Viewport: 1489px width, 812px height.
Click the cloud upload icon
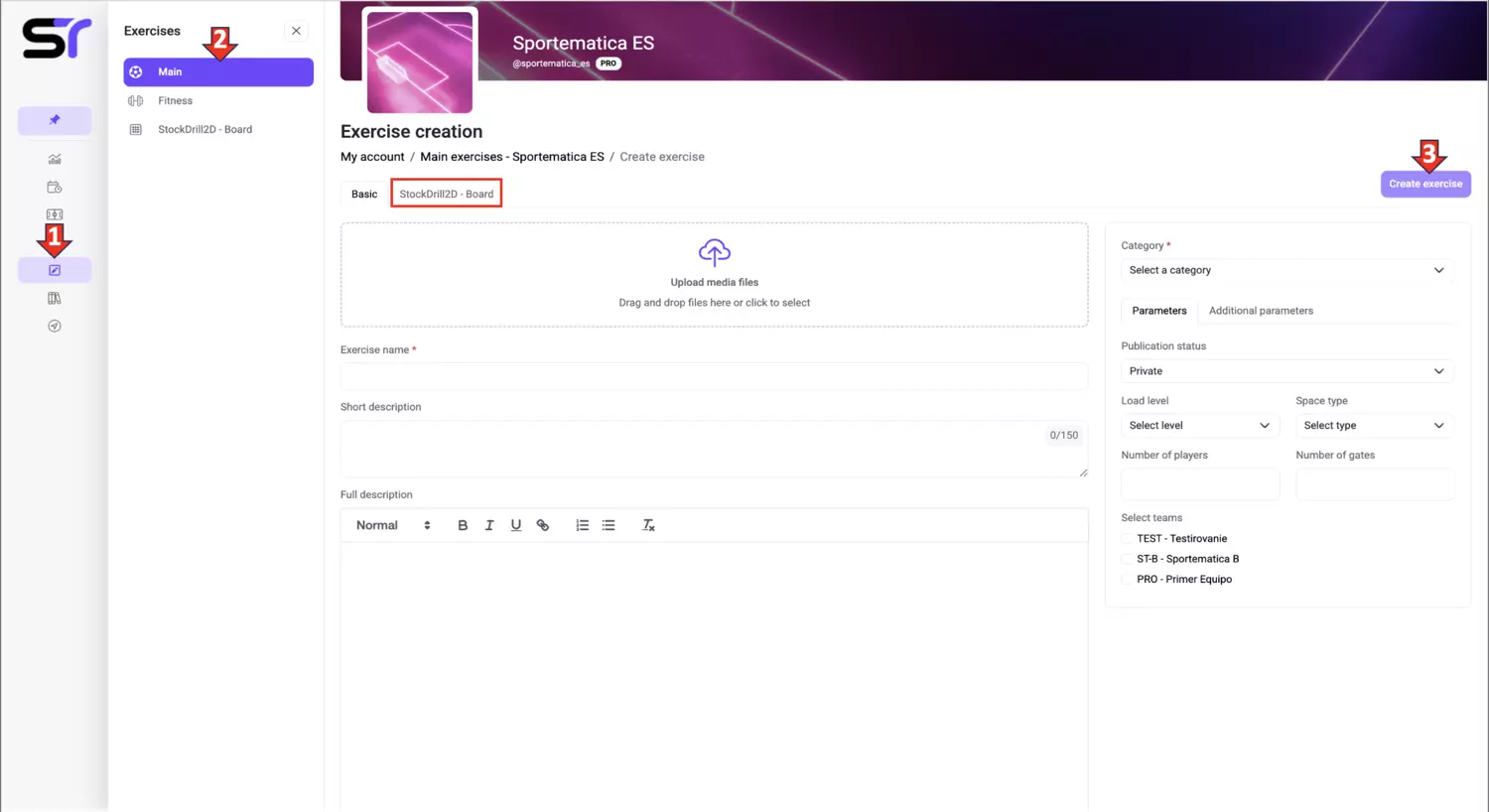point(715,253)
